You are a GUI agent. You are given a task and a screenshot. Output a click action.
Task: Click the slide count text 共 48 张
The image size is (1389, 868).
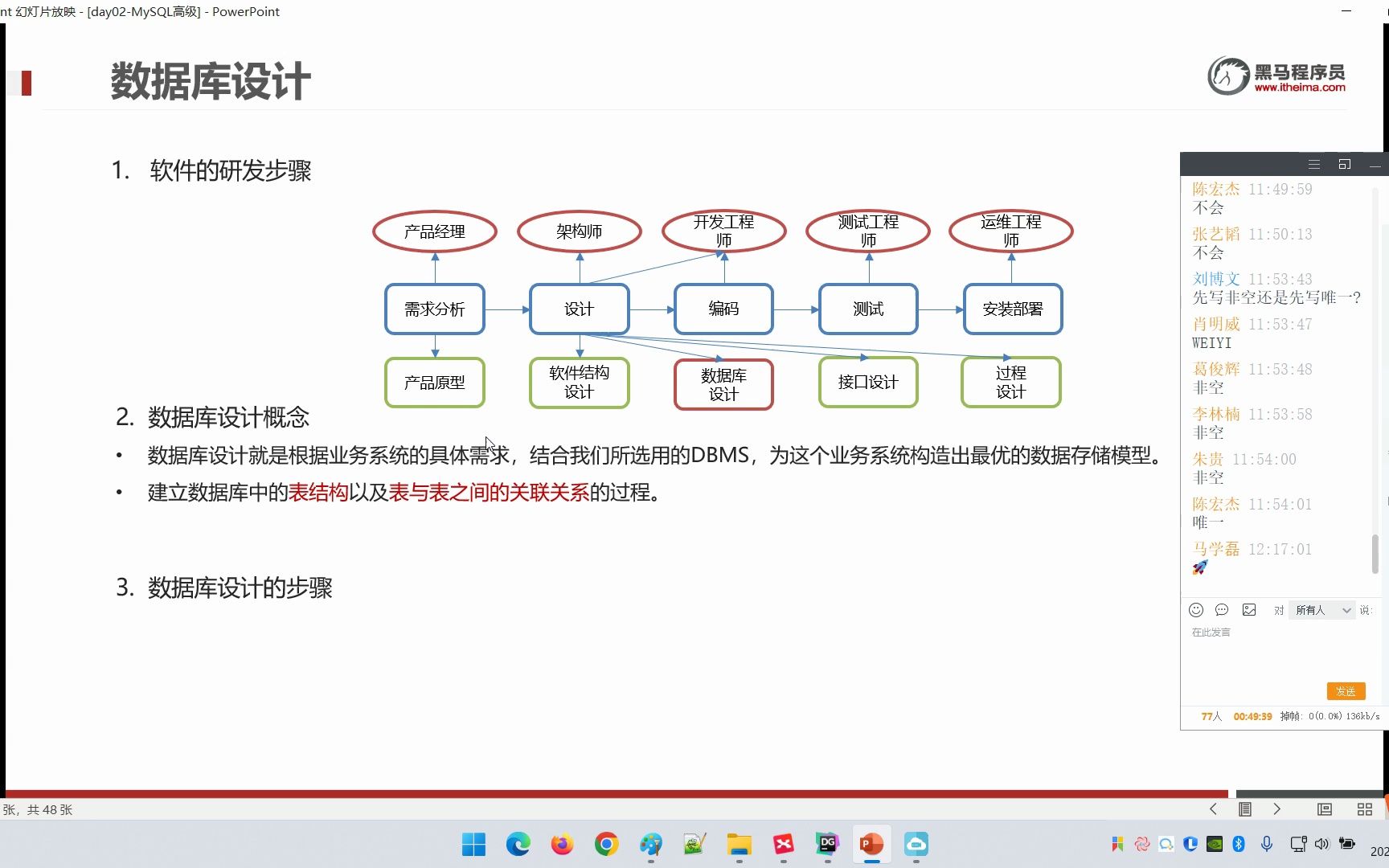[x=50, y=809]
